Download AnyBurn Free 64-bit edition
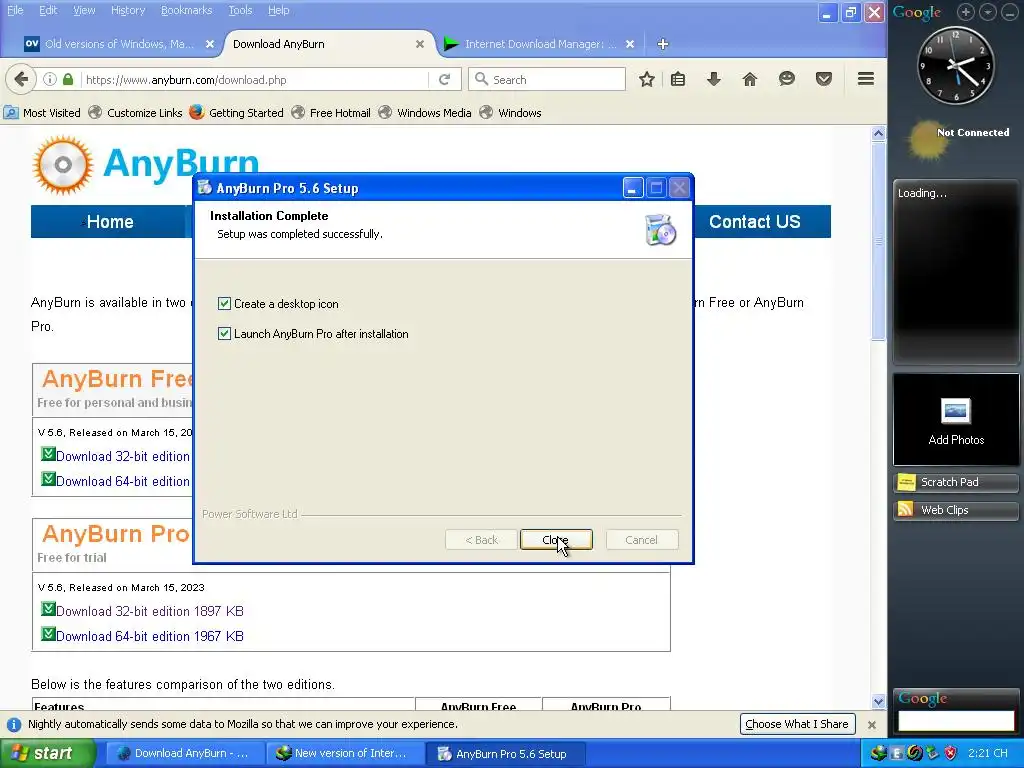The image size is (1024, 768). [x=123, y=481]
